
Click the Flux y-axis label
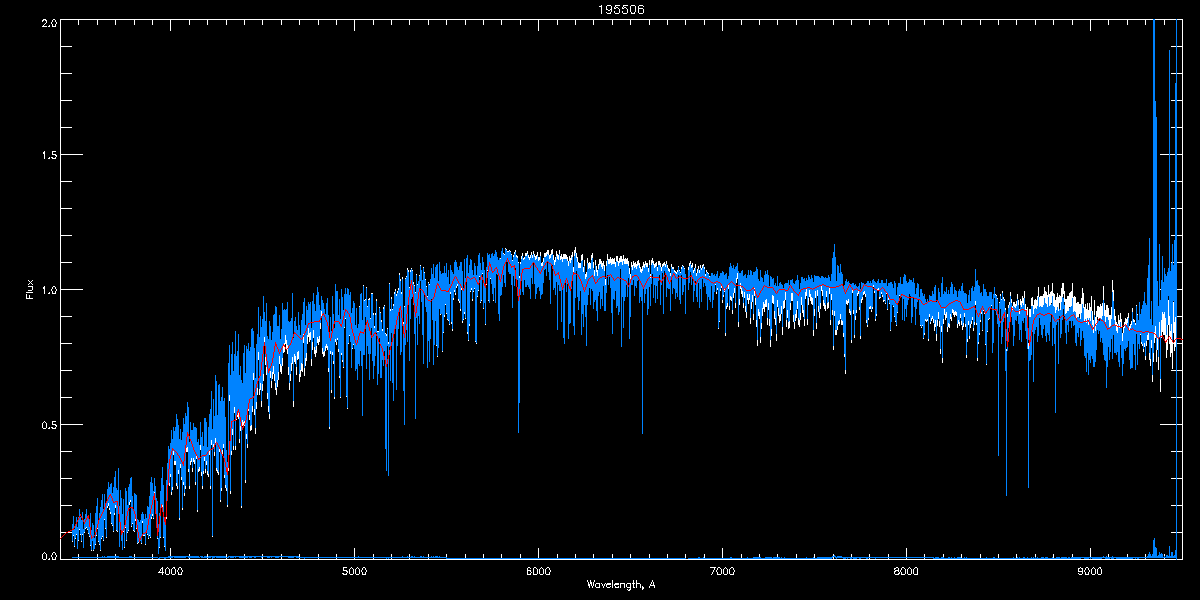[x=30, y=290]
